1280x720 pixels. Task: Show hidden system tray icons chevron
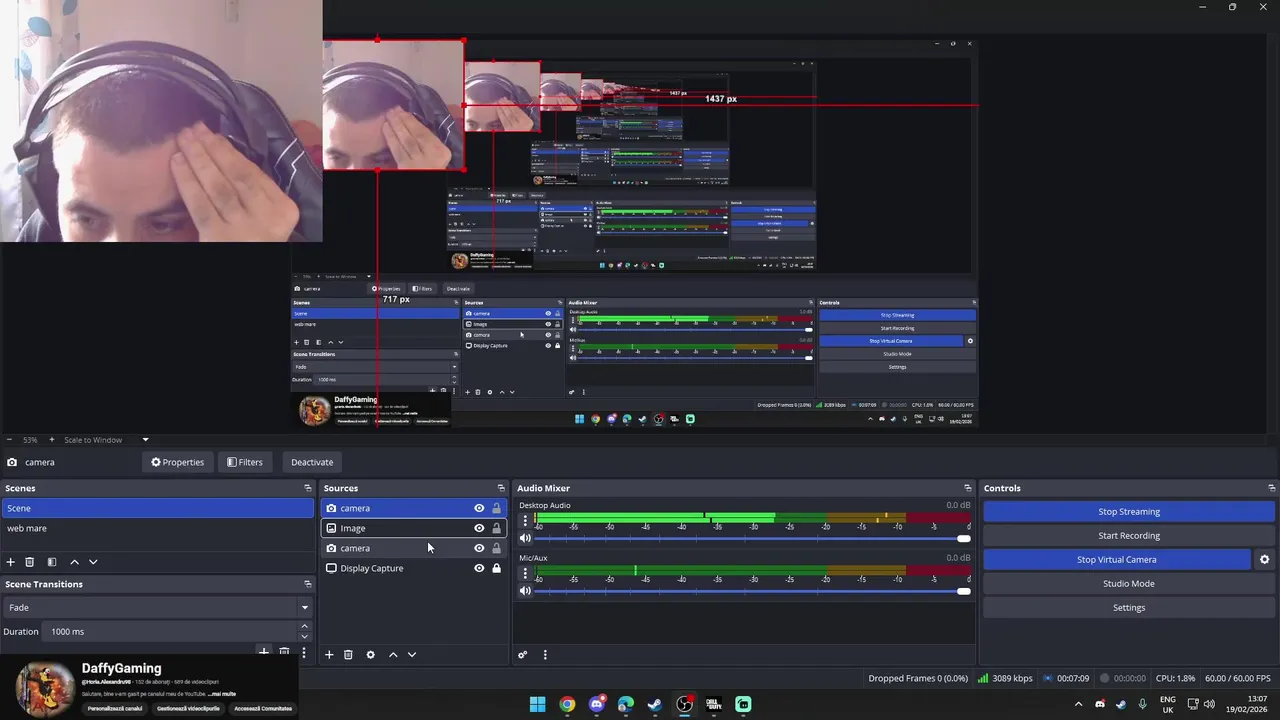[x=1078, y=705]
